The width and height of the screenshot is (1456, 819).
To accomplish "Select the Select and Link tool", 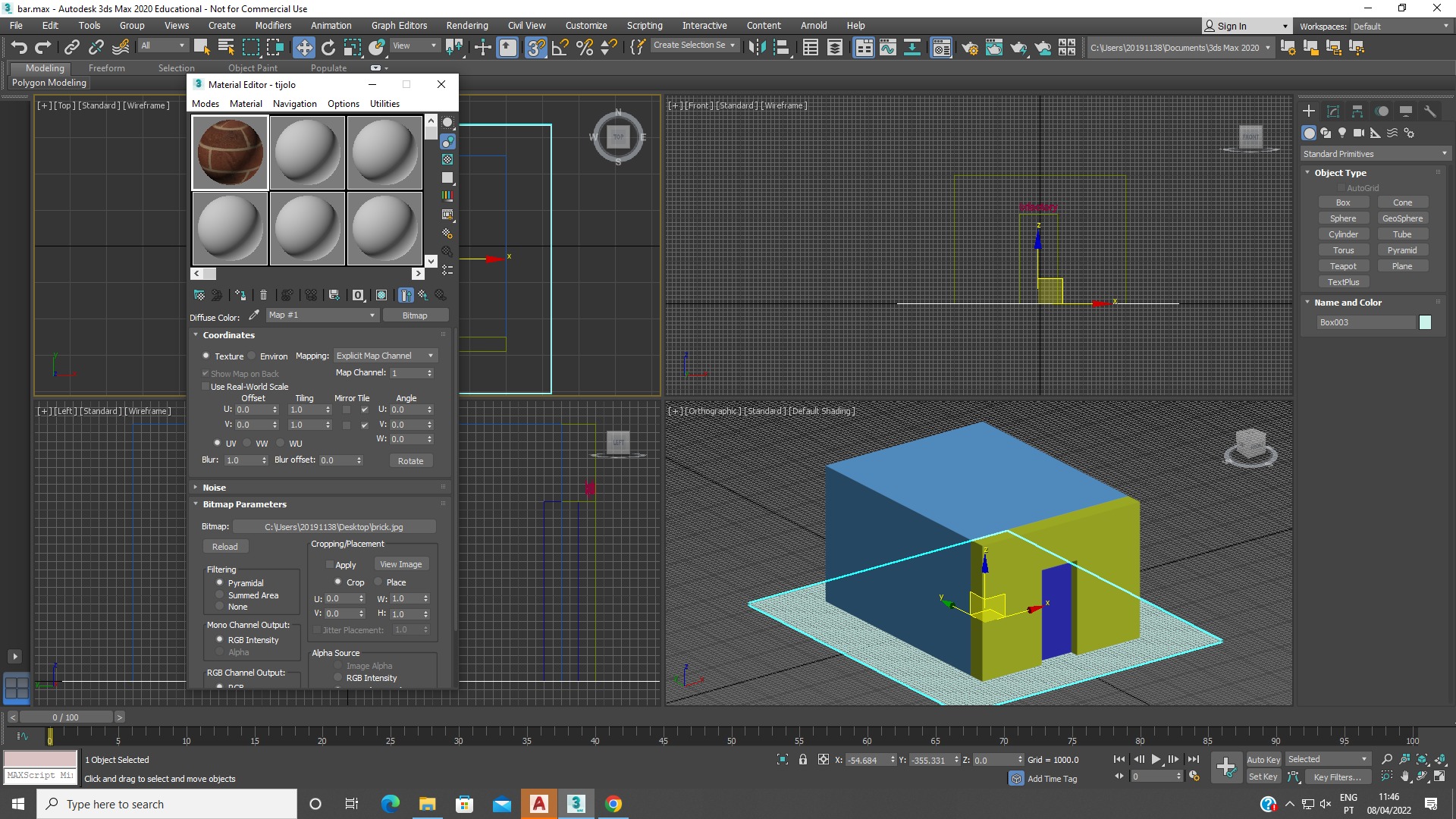I will 71,47.
